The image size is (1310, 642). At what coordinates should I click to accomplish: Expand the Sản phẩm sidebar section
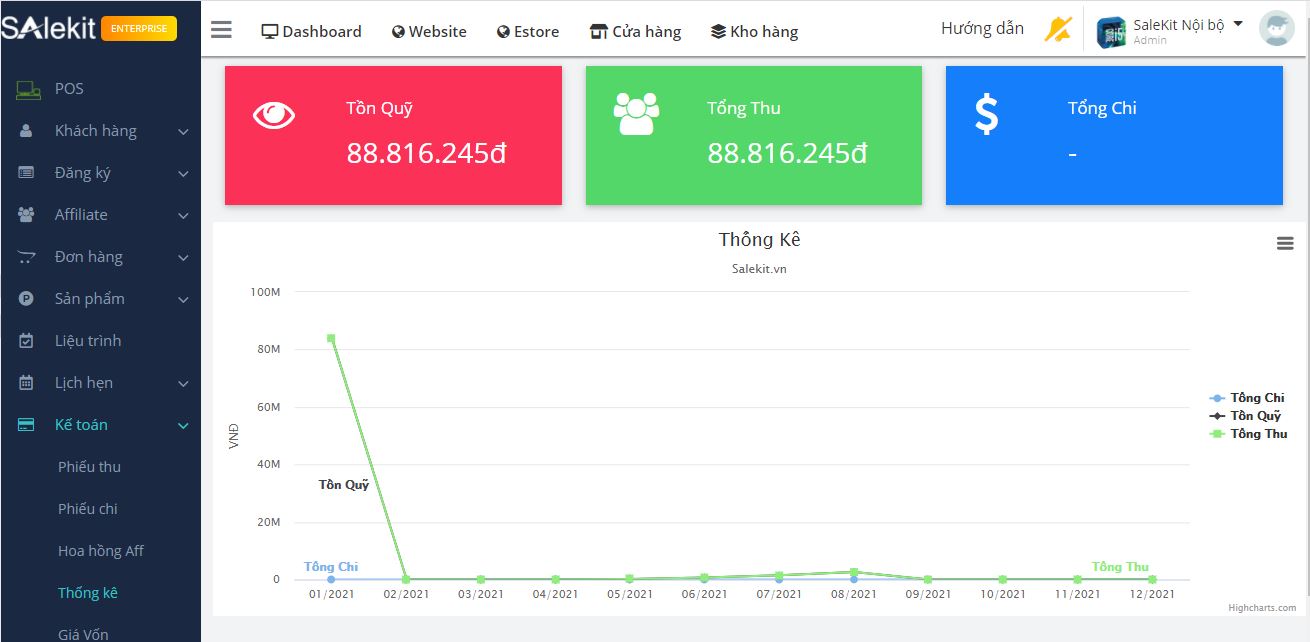click(x=90, y=299)
